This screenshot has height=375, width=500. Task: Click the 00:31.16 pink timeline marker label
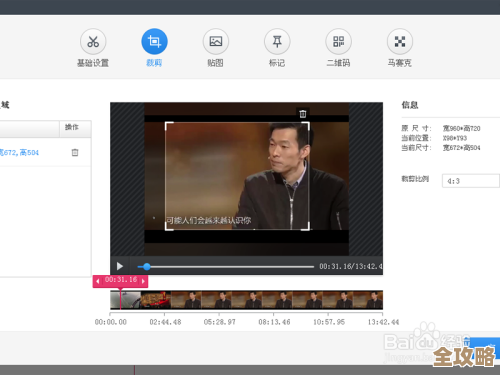(121, 280)
